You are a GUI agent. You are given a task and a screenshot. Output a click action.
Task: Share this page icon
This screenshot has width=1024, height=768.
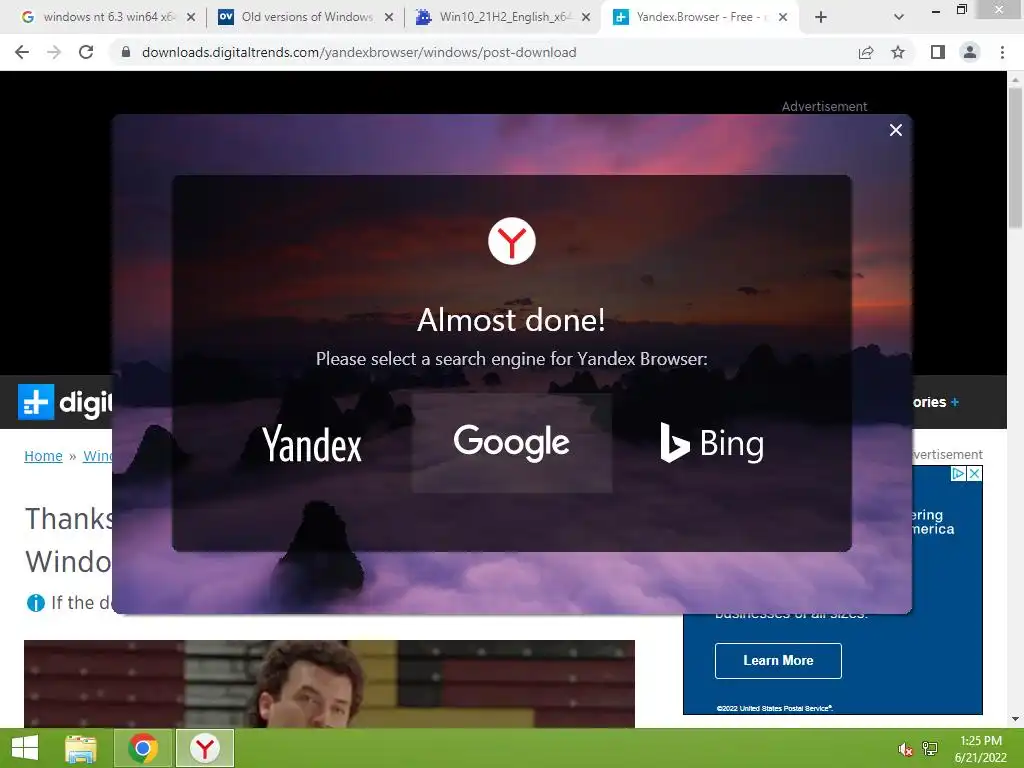(x=866, y=52)
